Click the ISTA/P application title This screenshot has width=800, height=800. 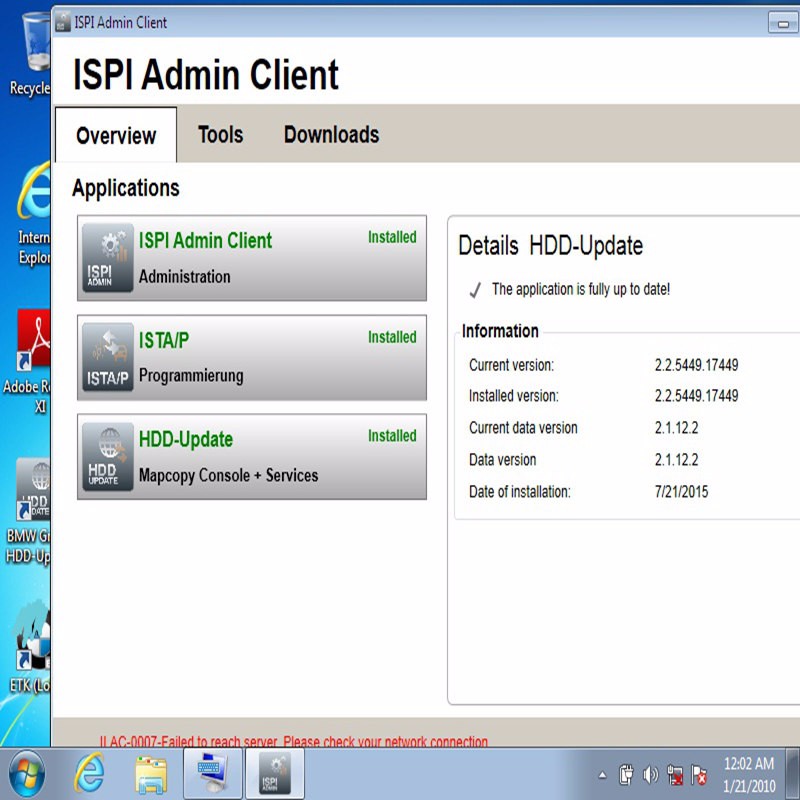click(x=164, y=340)
